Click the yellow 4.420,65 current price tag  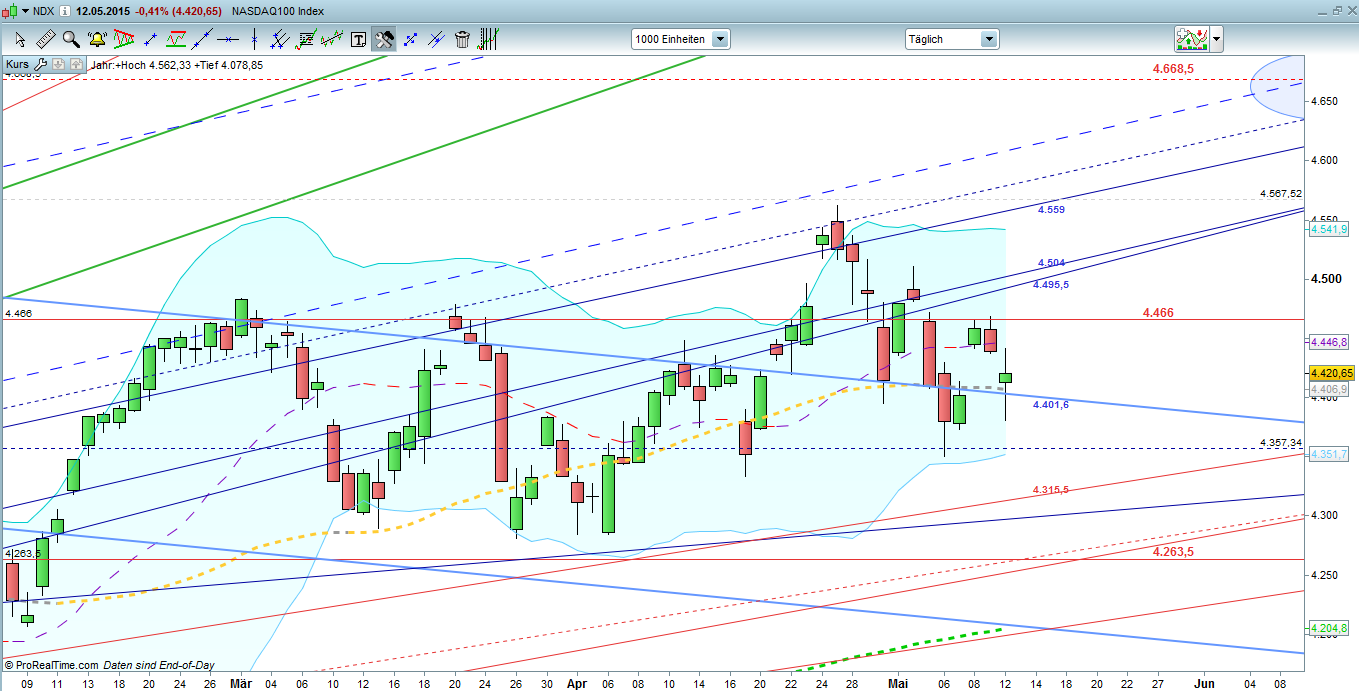(1332, 373)
